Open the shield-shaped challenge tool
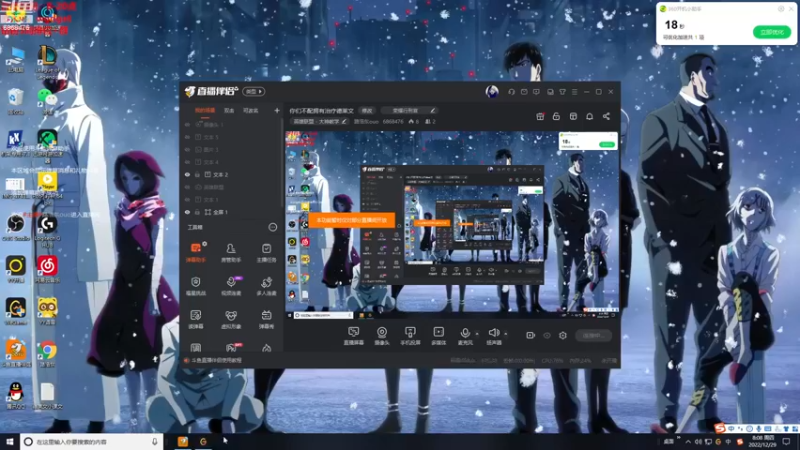800x450 pixels. [x=195, y=286]
